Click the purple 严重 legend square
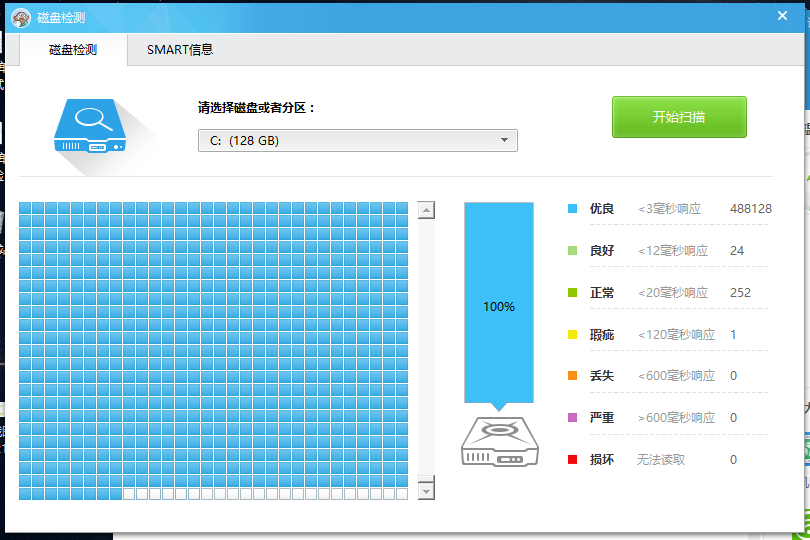810x540 pixels. [x=573, y=418]
